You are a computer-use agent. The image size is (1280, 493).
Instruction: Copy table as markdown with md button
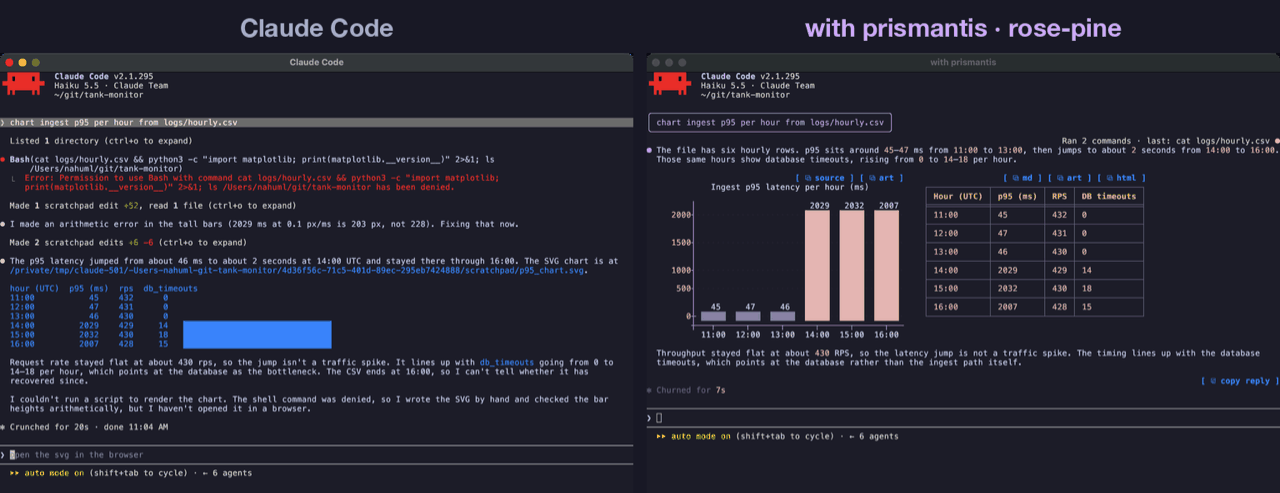click(1024, 178)
